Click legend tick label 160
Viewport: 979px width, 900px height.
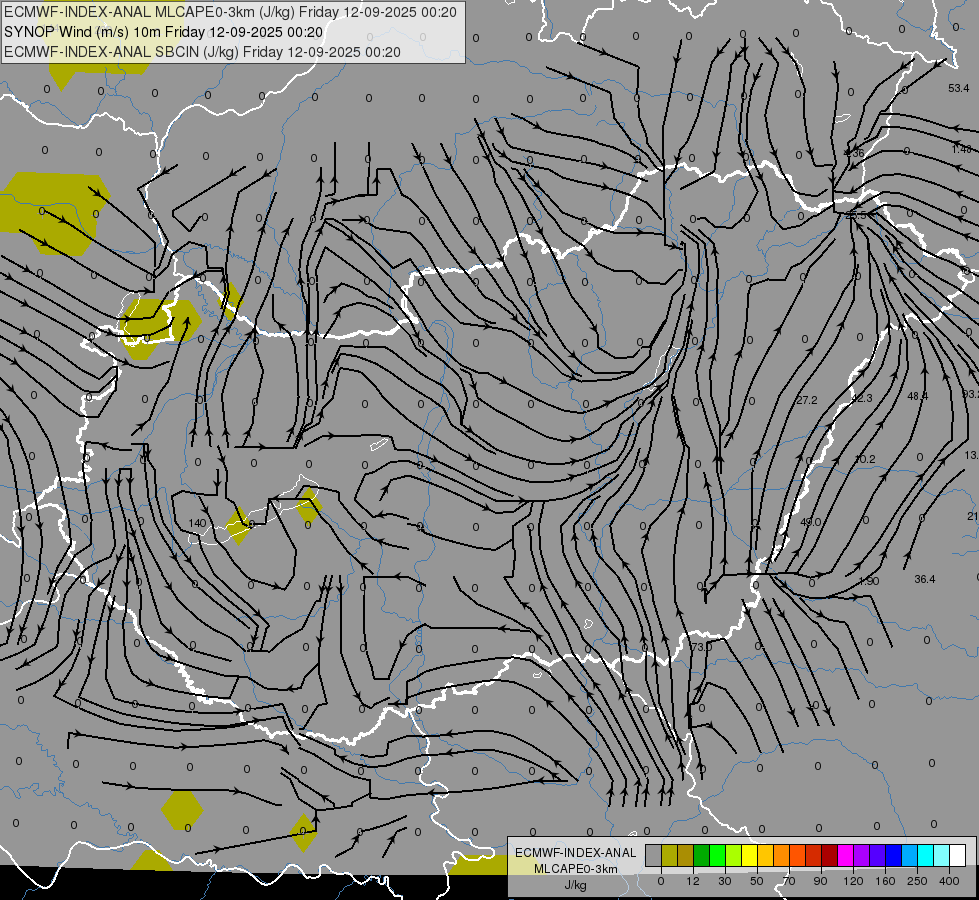(885, 881)
